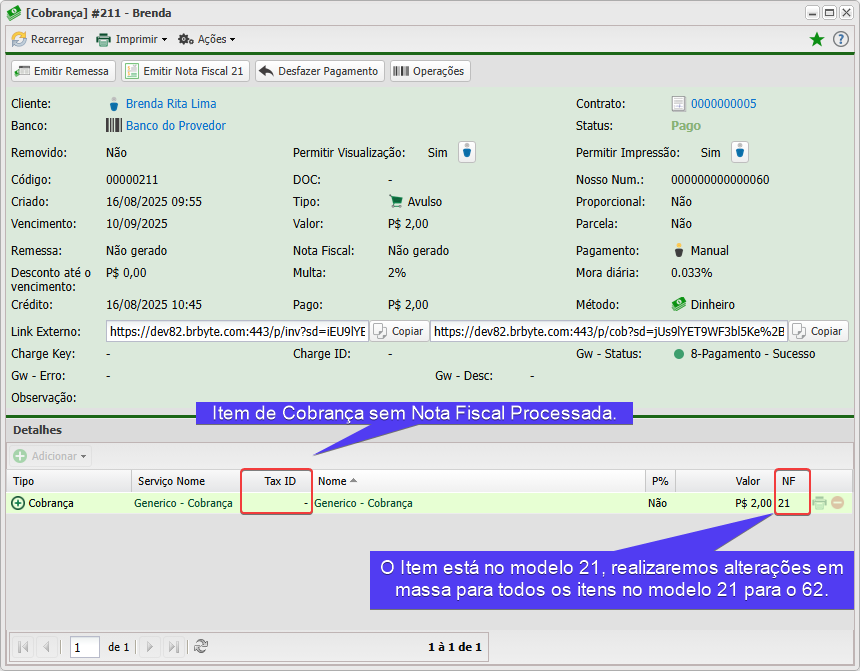This screenshot has height=671, width=860.
Task: Click the refresh icon in pagination bar
Action: pyautogui.click(x=200, y=647)
